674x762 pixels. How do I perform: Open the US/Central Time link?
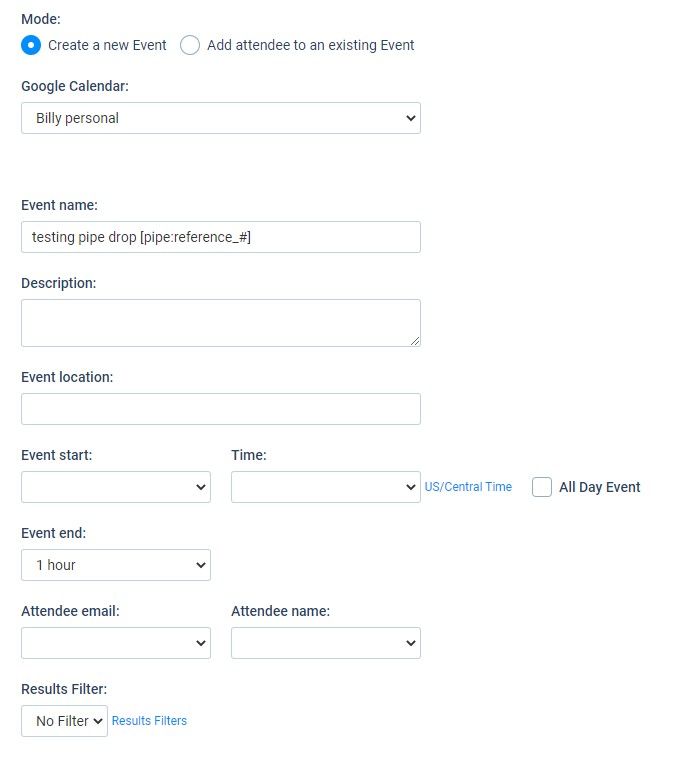click(x=468, y=487)
